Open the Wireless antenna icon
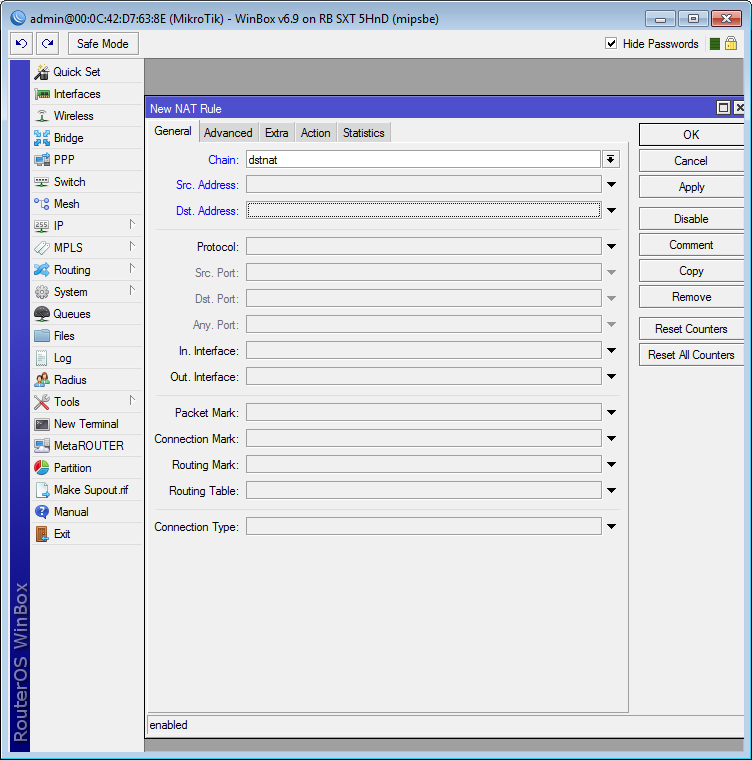The height and width of the screenshot is (760, 752). (42, 116)
